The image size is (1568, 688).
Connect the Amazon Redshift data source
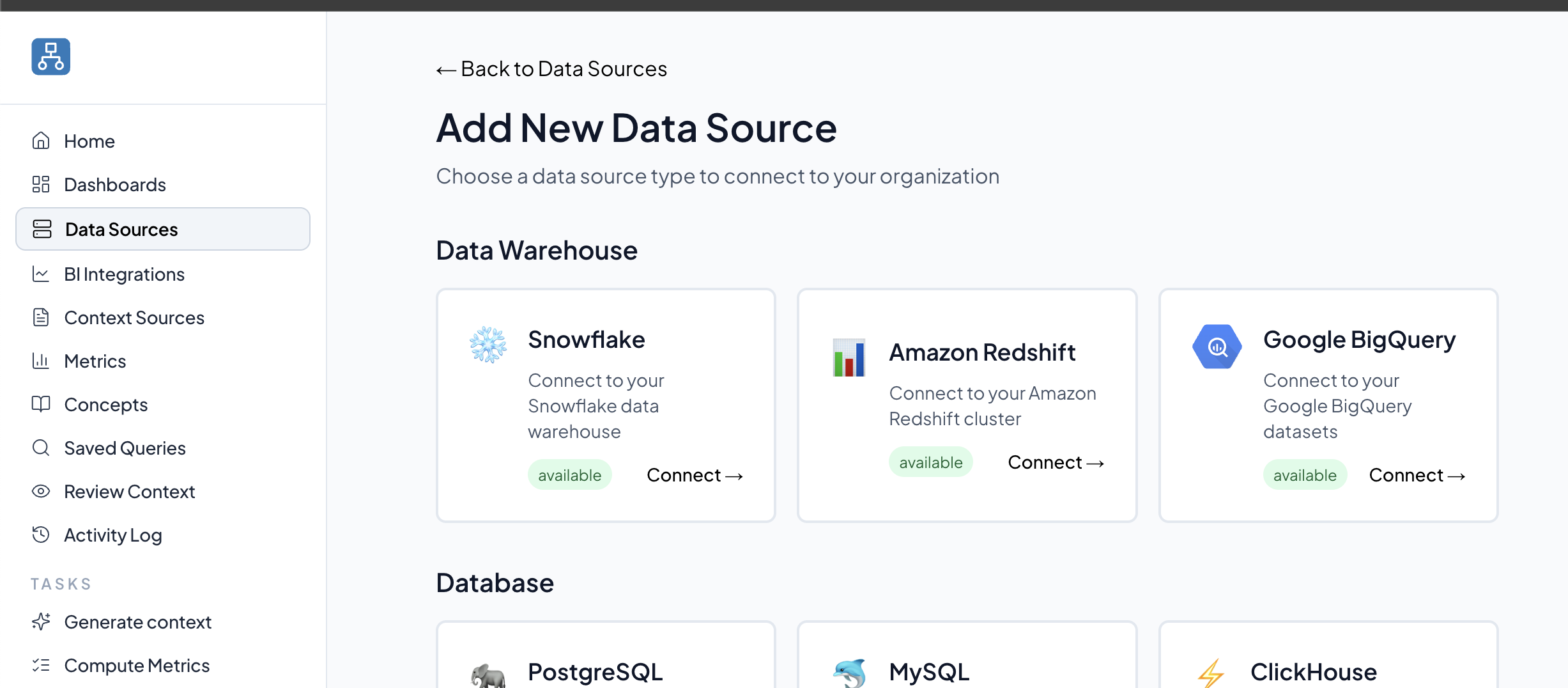click(x=1056, y=462)
